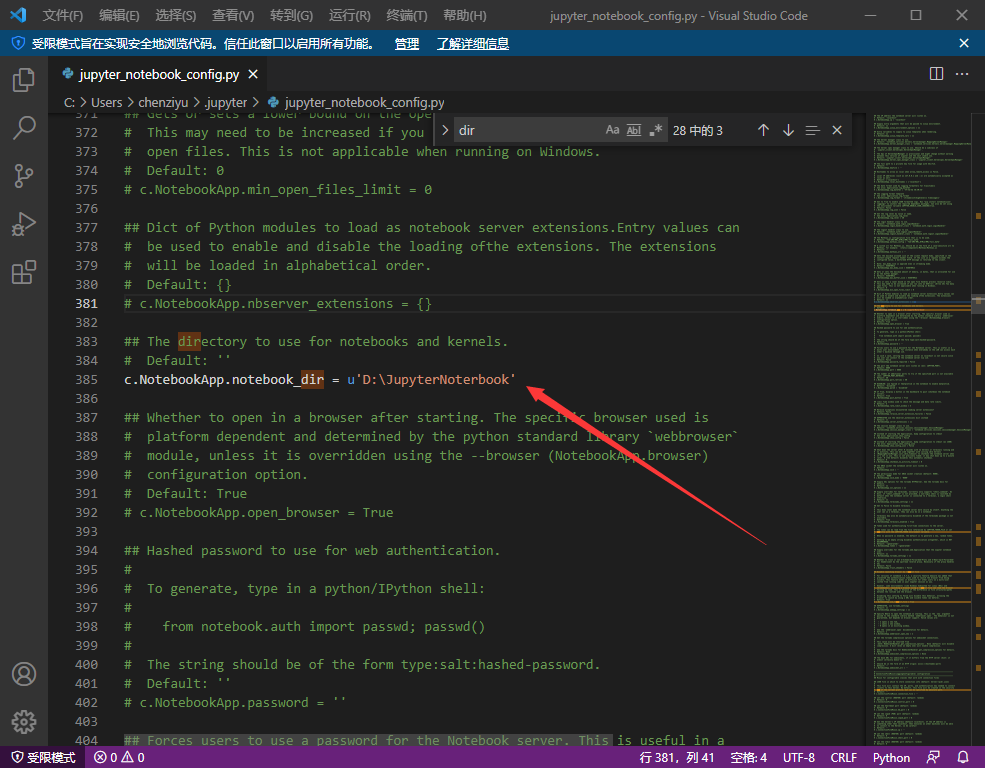Click the shield icon in restricted banner
Image resolution: width=985 pixels, height=768 pixels.
point(18,43)
